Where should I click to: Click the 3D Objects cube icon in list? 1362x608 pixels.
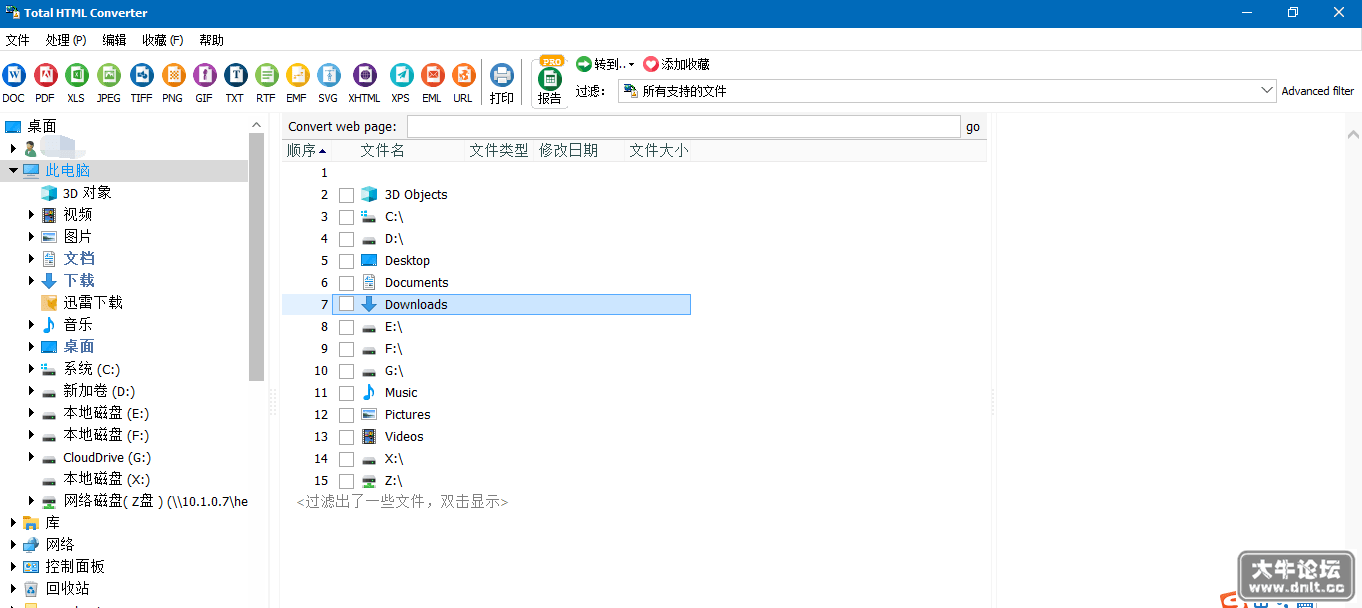click(x=369, y=194)
